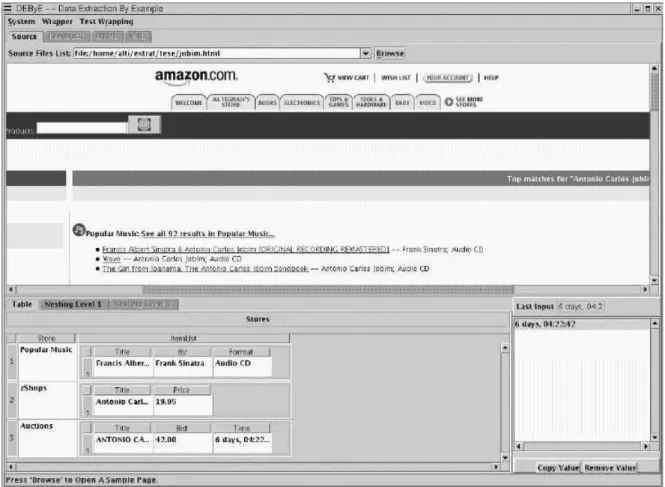Viewport: 665px width, 487px height.
Task: Expand the Source Files List dropdown
Action: [366, 53]
